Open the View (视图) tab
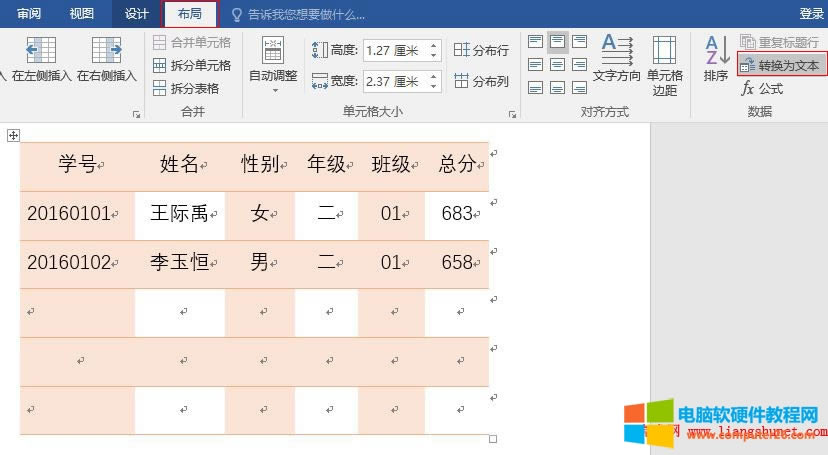The image size is (828, 455). 82,13
